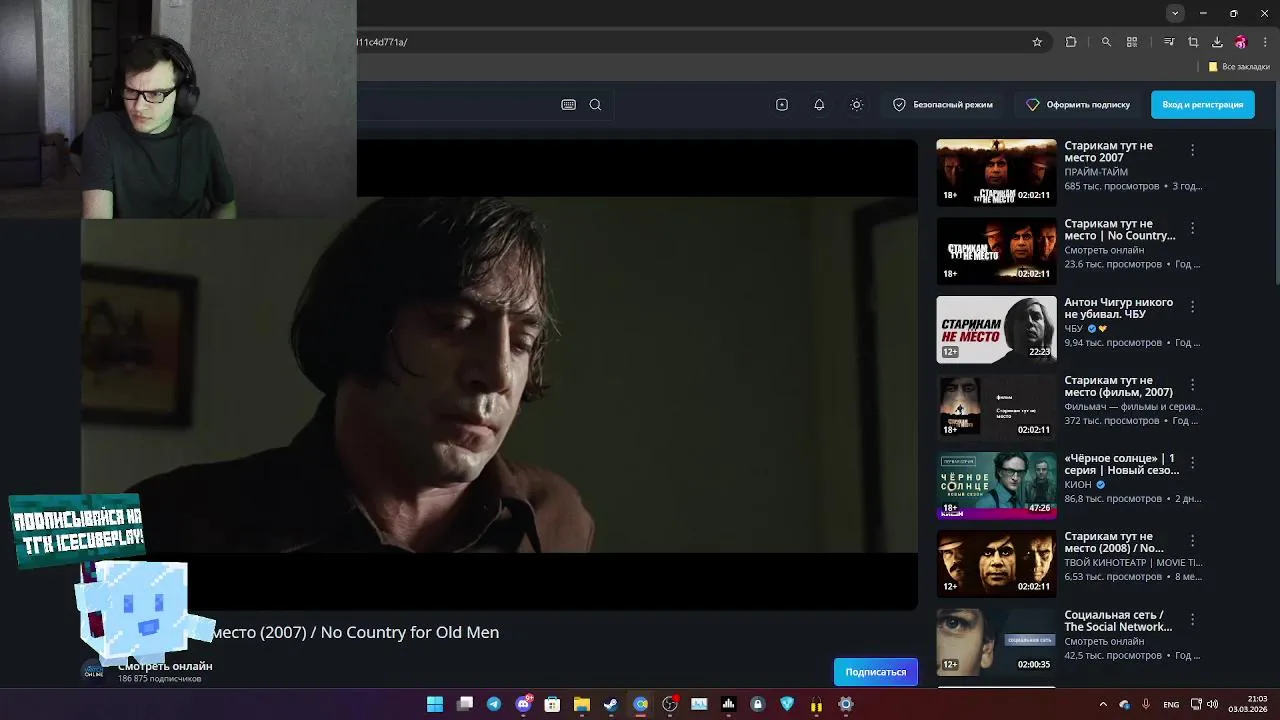Click the ЧБУ channel name

pyautogui.click(x=1074, y=328)
